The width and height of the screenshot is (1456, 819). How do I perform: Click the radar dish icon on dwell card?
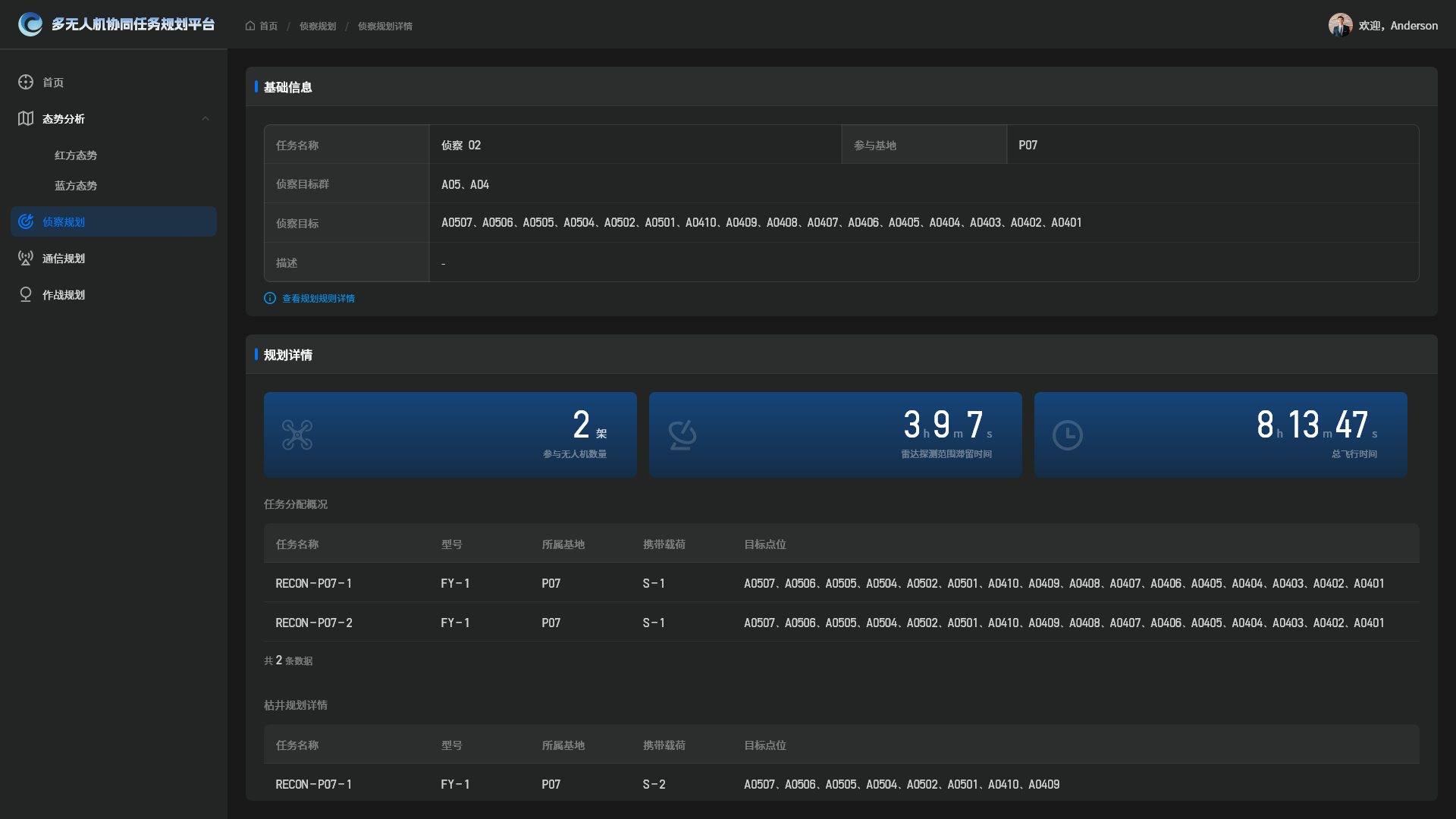pyautogui.click(x=682, y=435)
